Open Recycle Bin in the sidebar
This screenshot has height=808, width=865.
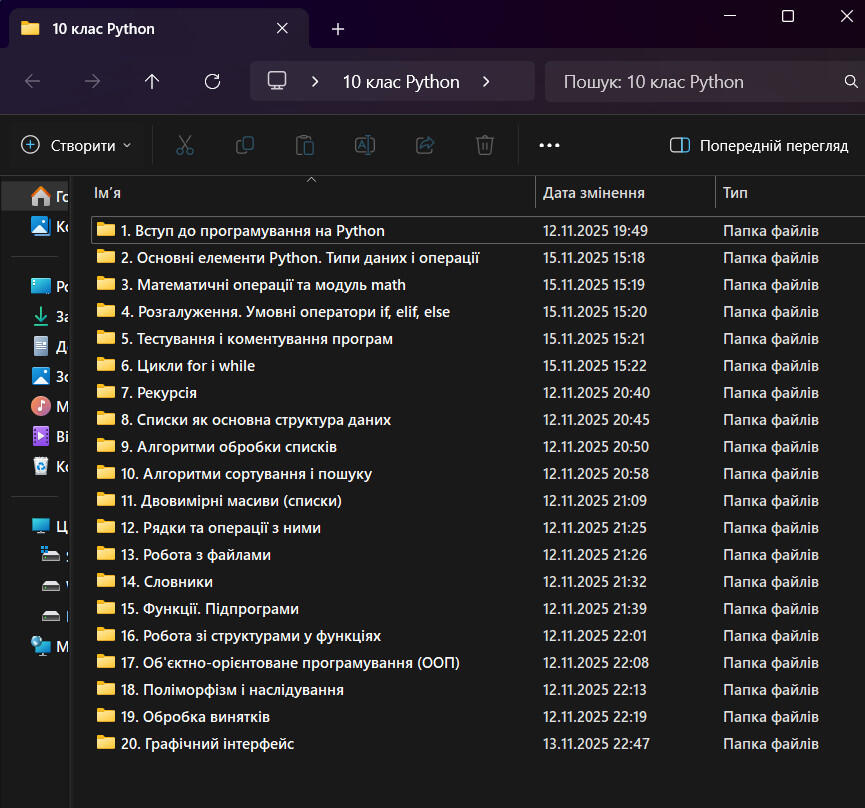click(x=49, y=467)
